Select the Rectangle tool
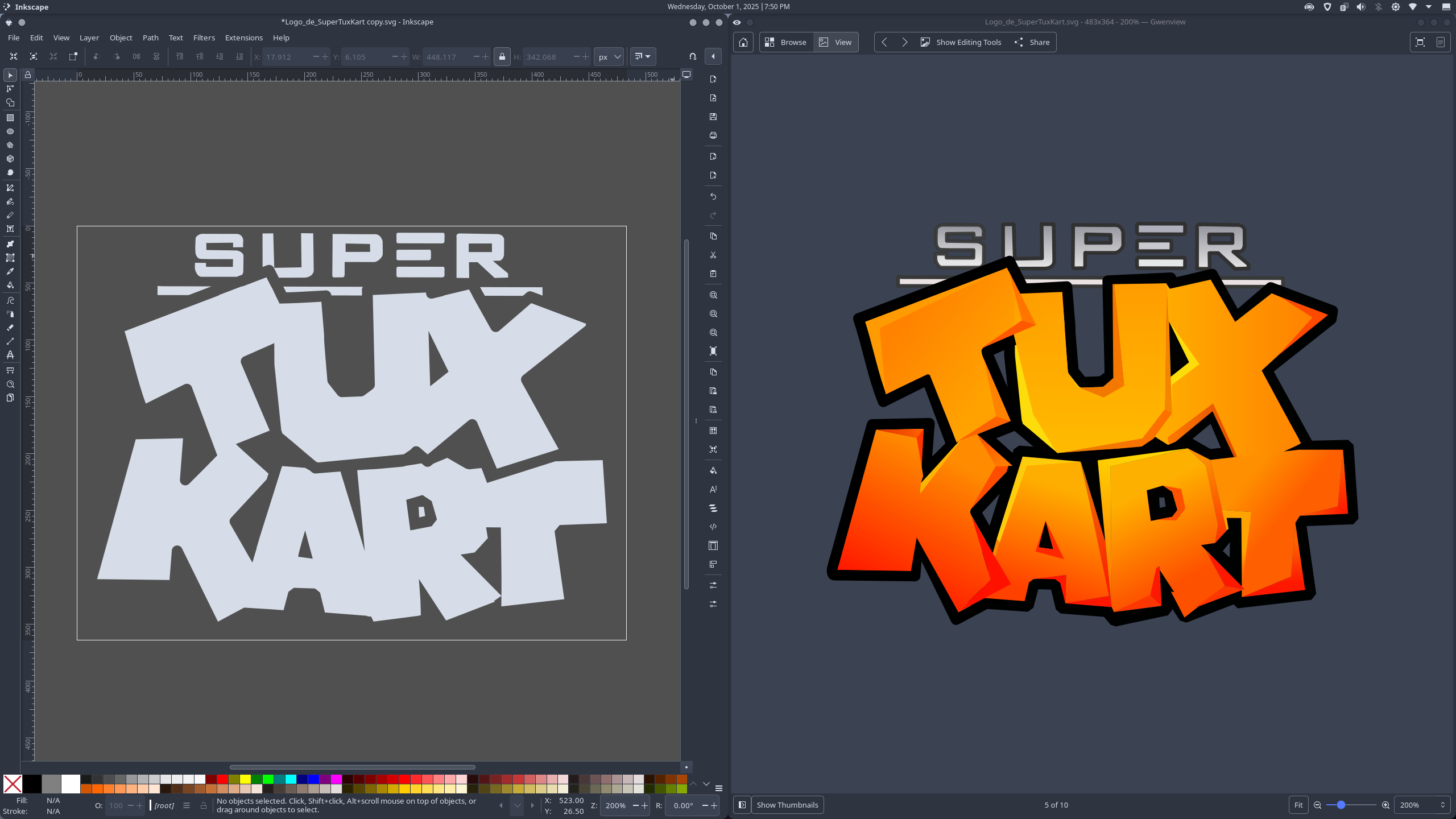This screenshot has width=1456, height=819. [10, 118]
